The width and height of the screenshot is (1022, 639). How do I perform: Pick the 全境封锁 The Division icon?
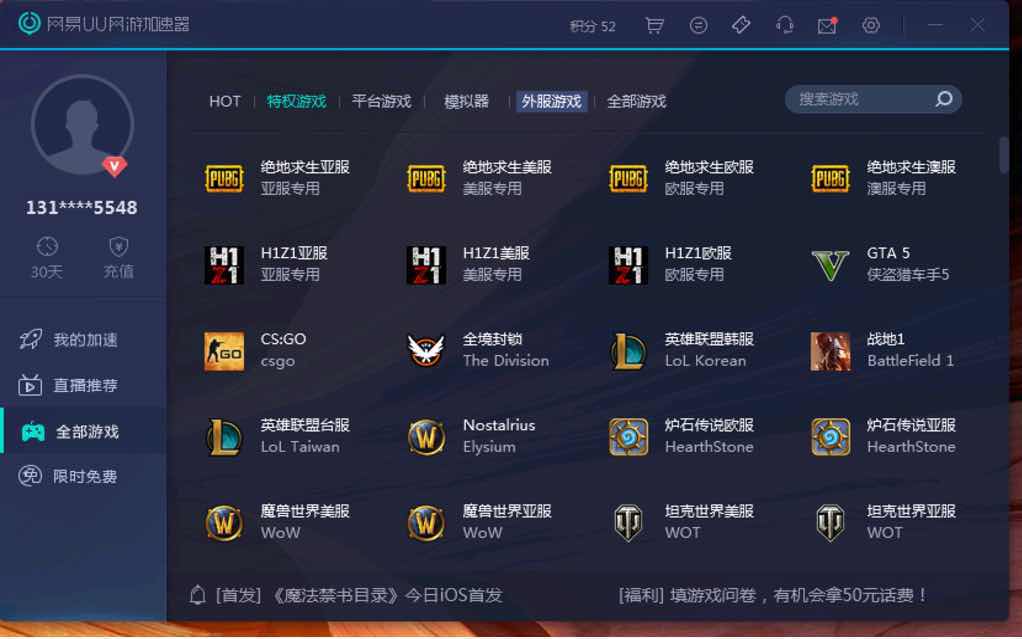[426, 351]
